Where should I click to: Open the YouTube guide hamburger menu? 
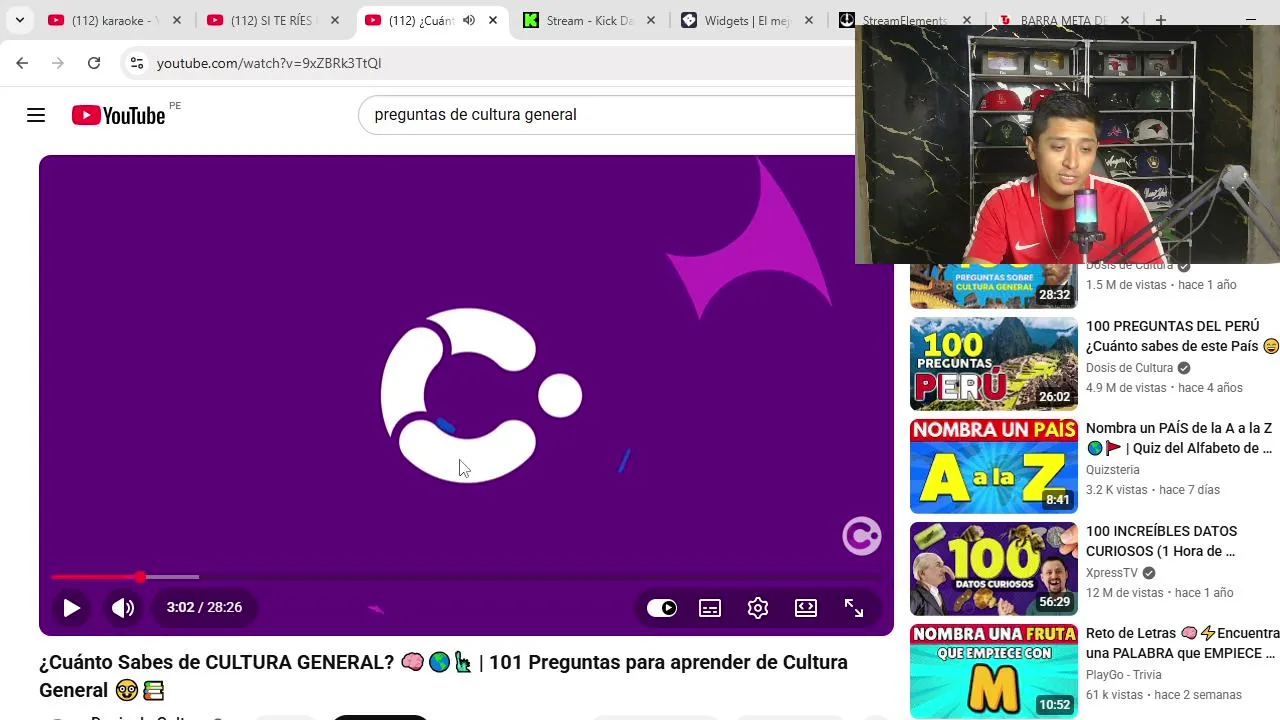click(36, 115)
